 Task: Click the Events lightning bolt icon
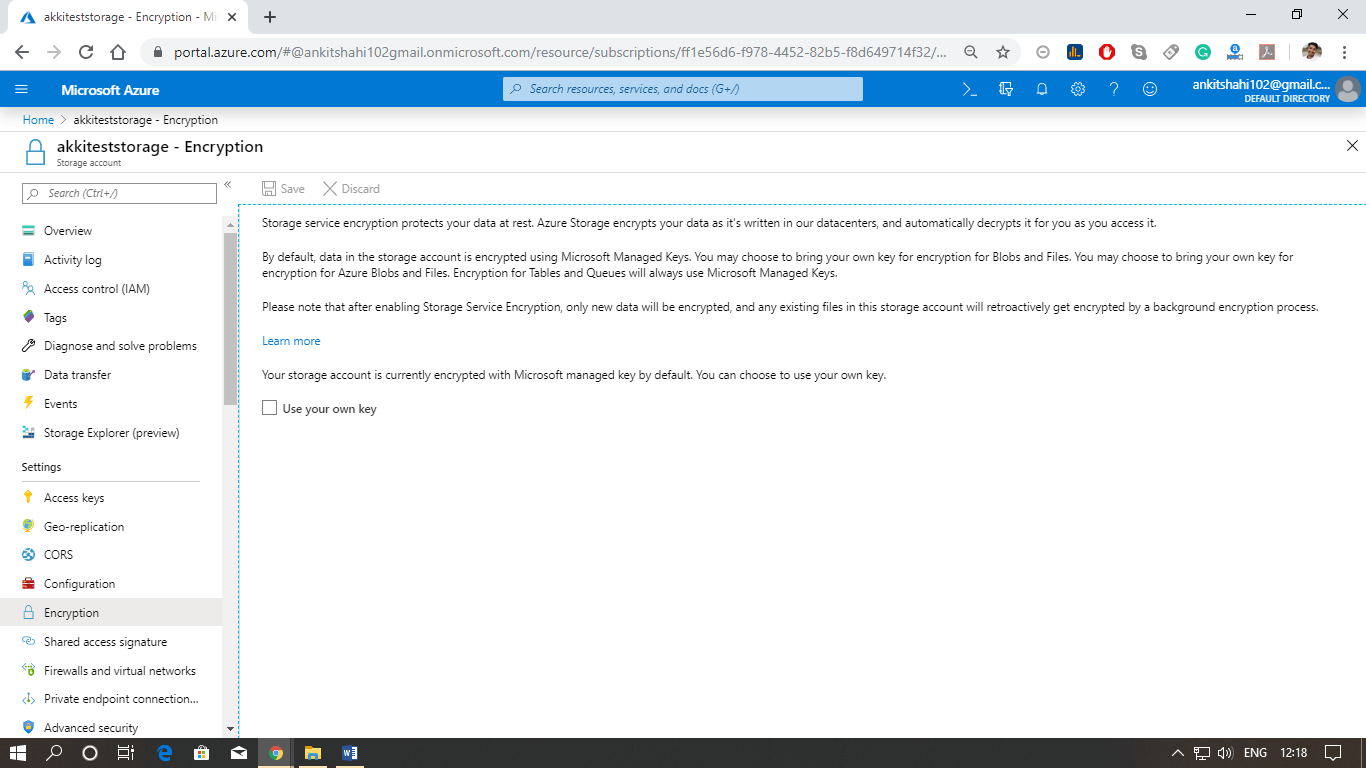[x=29, y=404]
